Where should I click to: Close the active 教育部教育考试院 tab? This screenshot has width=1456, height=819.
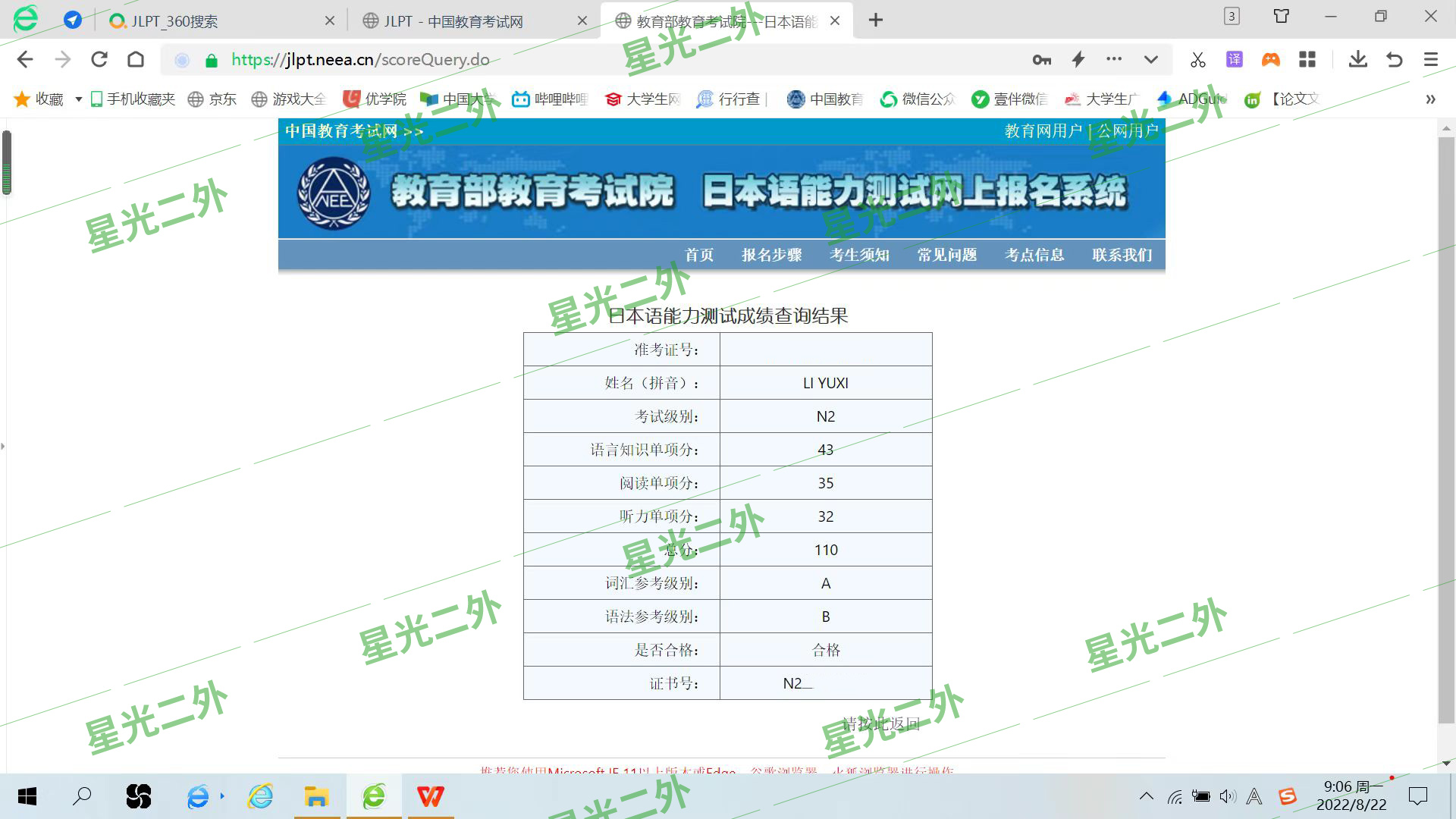[835, 21]
